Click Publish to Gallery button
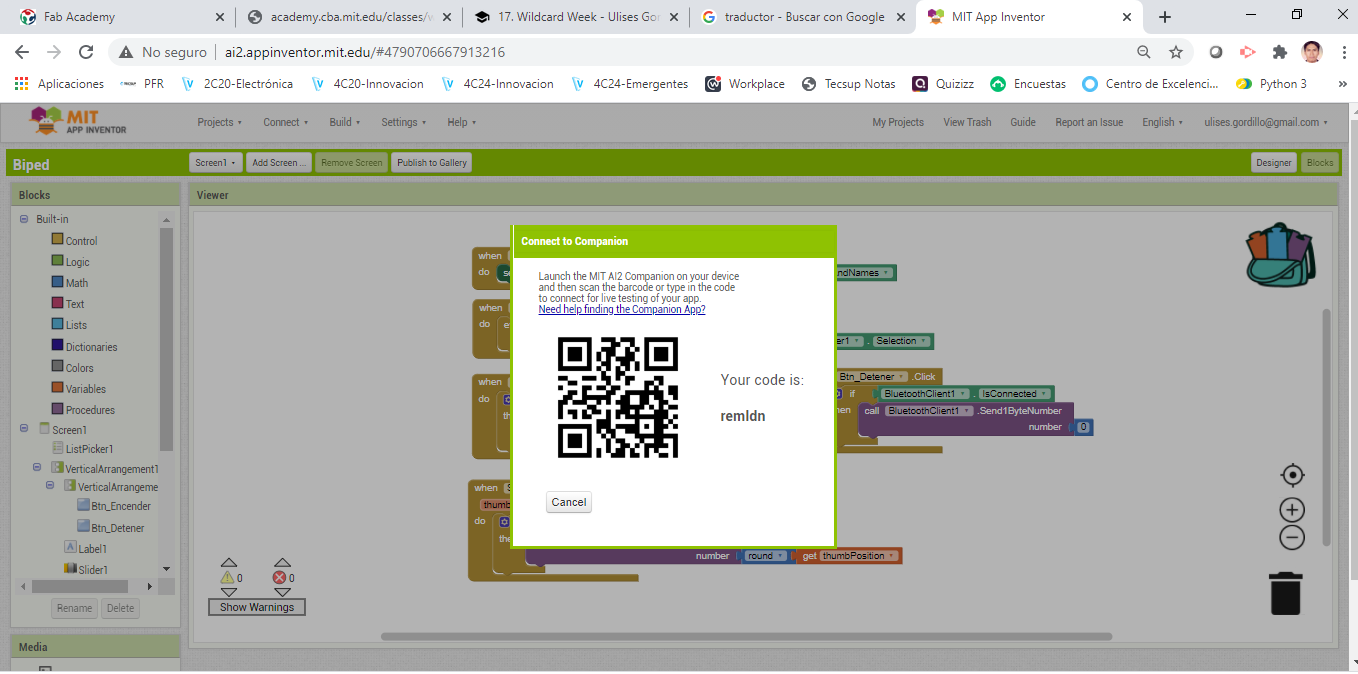The image size is (1358, 674). (x=431, y=162)
